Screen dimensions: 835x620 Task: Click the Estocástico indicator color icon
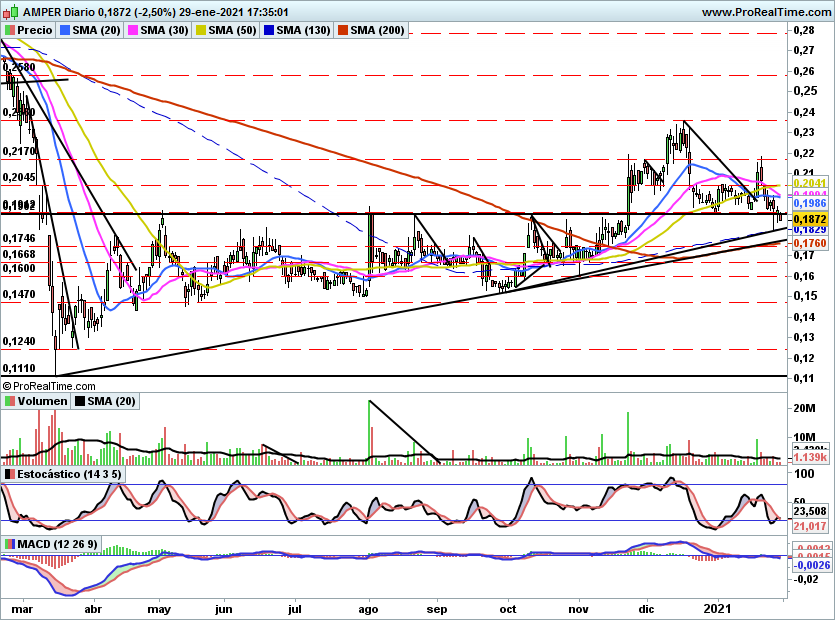click(x=10, y=474)
